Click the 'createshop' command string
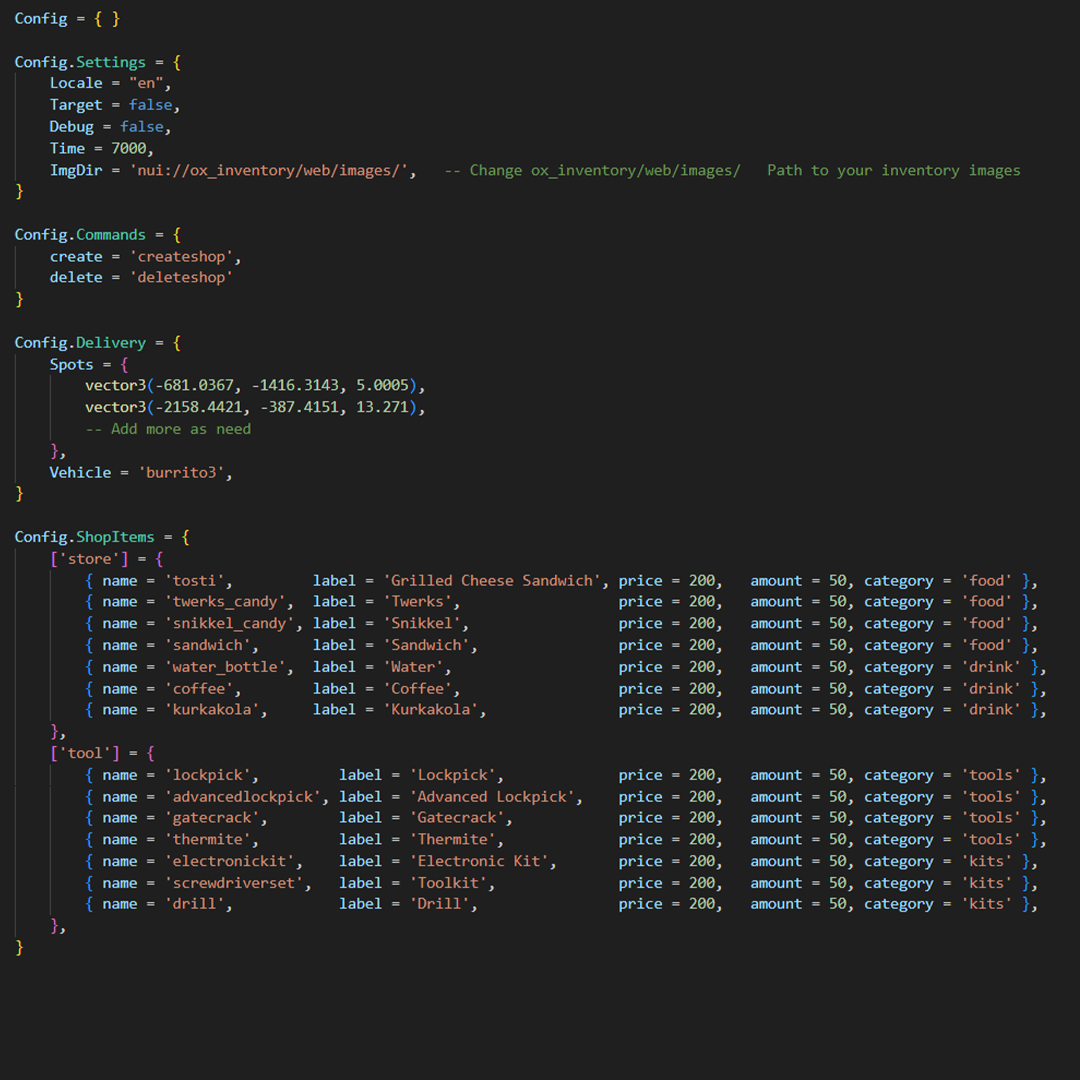The width and height of the screenshot is (1080, 1080). click(x=181, y=256)
